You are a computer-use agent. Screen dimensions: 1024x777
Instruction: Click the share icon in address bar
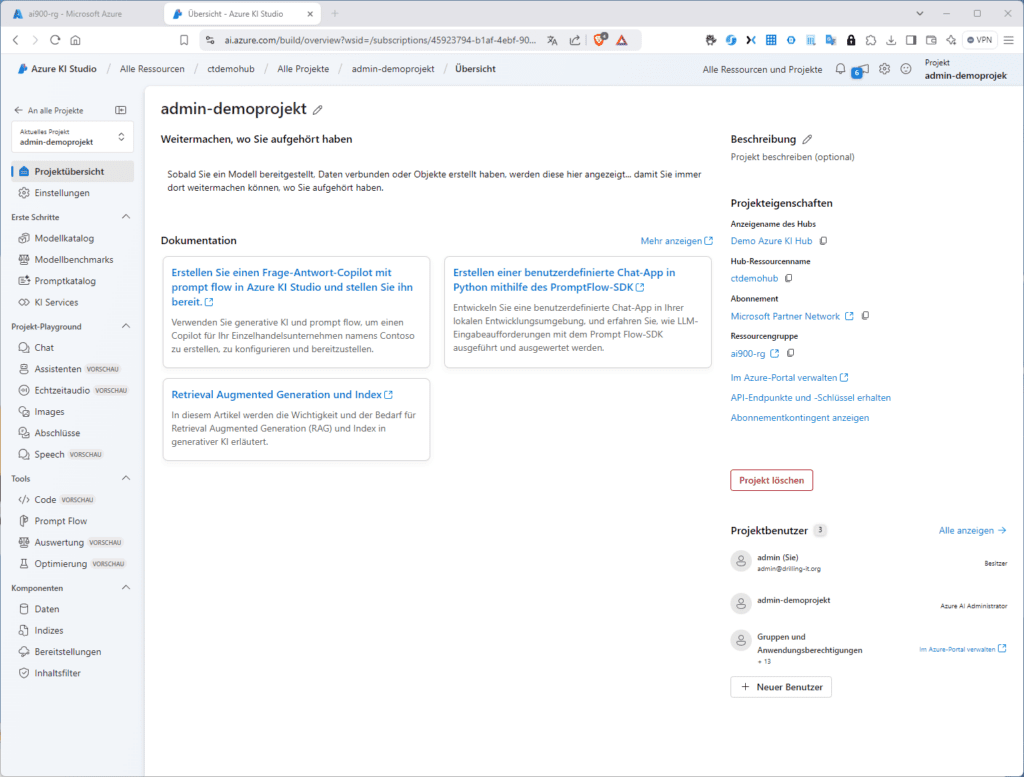[575, 40]
